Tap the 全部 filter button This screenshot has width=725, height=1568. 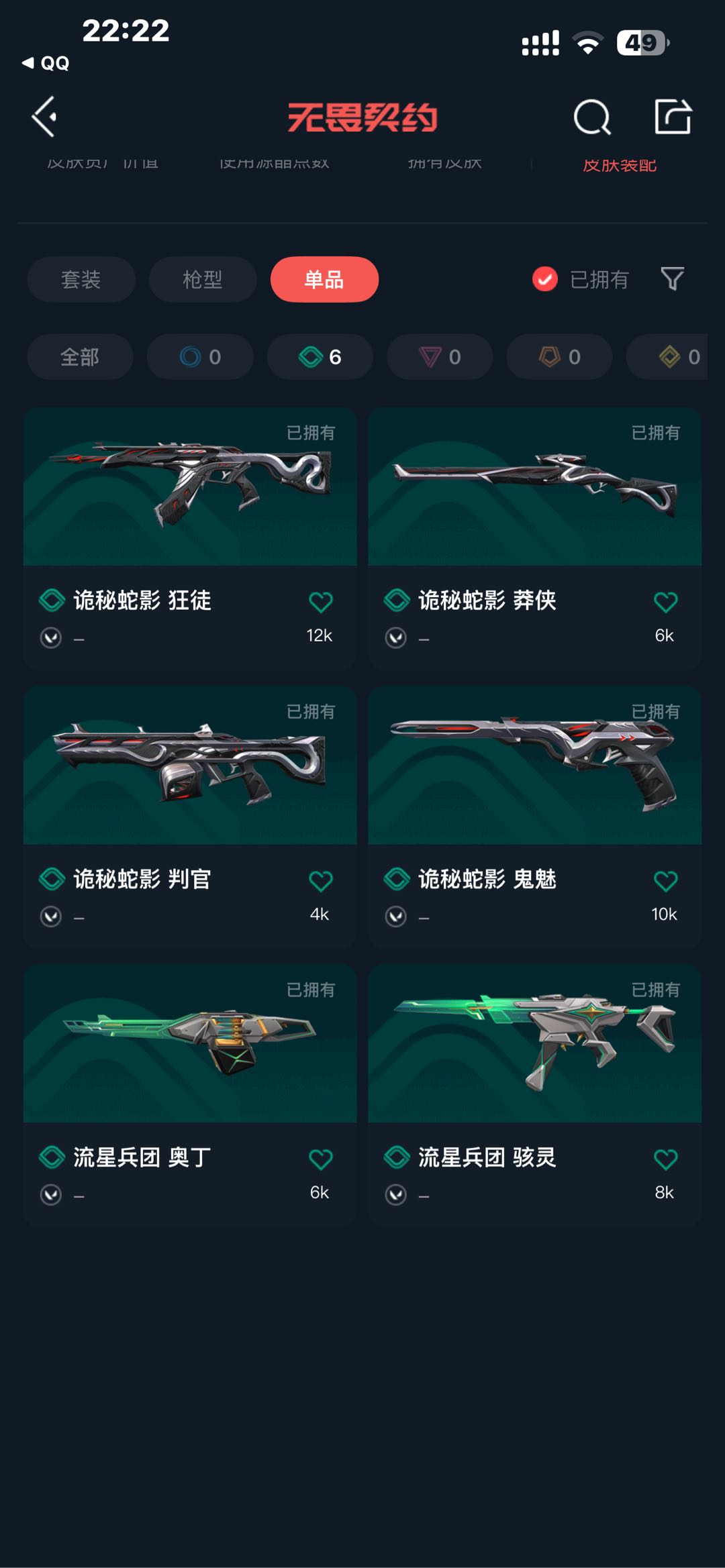point(80,357)
